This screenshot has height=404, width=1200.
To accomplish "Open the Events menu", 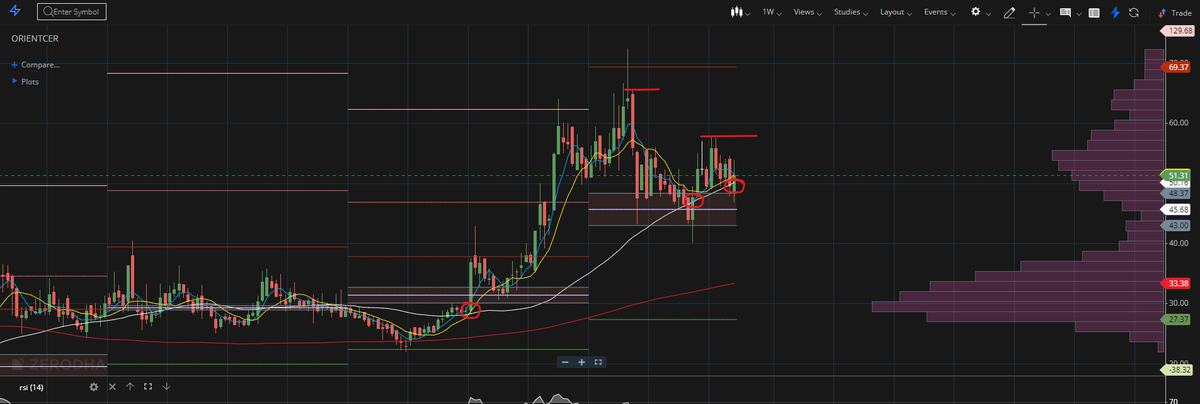I will coord(940,12).
